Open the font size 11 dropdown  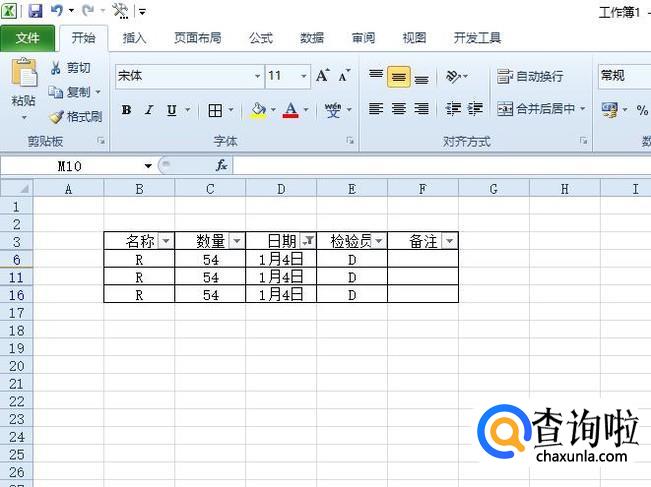tap(303, 76)
